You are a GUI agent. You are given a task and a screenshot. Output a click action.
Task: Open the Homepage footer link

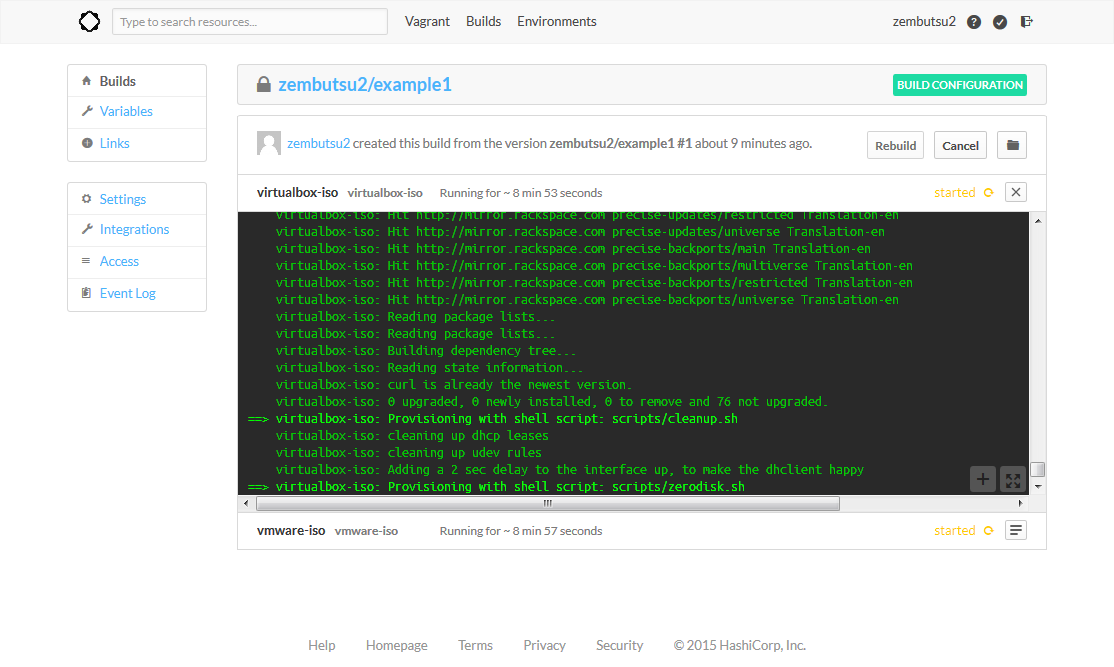tap(396, 645)
